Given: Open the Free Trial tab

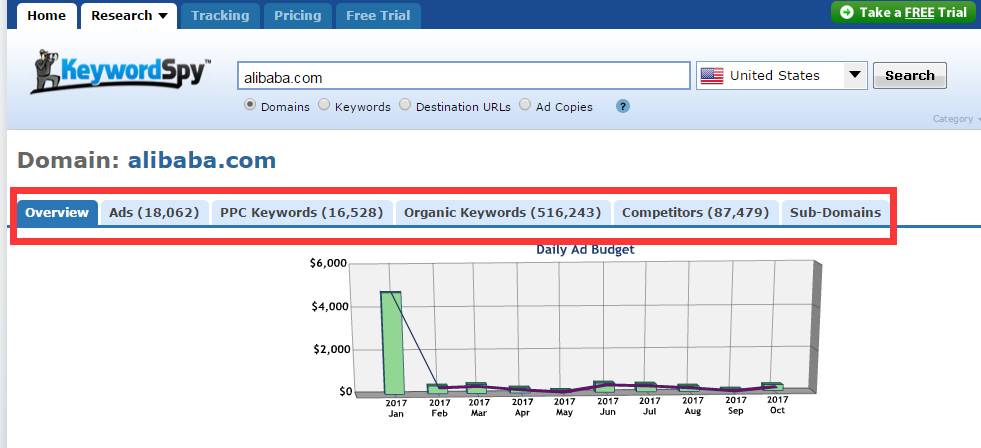Looking at the screenshot, I should click(x=379, y=16).
